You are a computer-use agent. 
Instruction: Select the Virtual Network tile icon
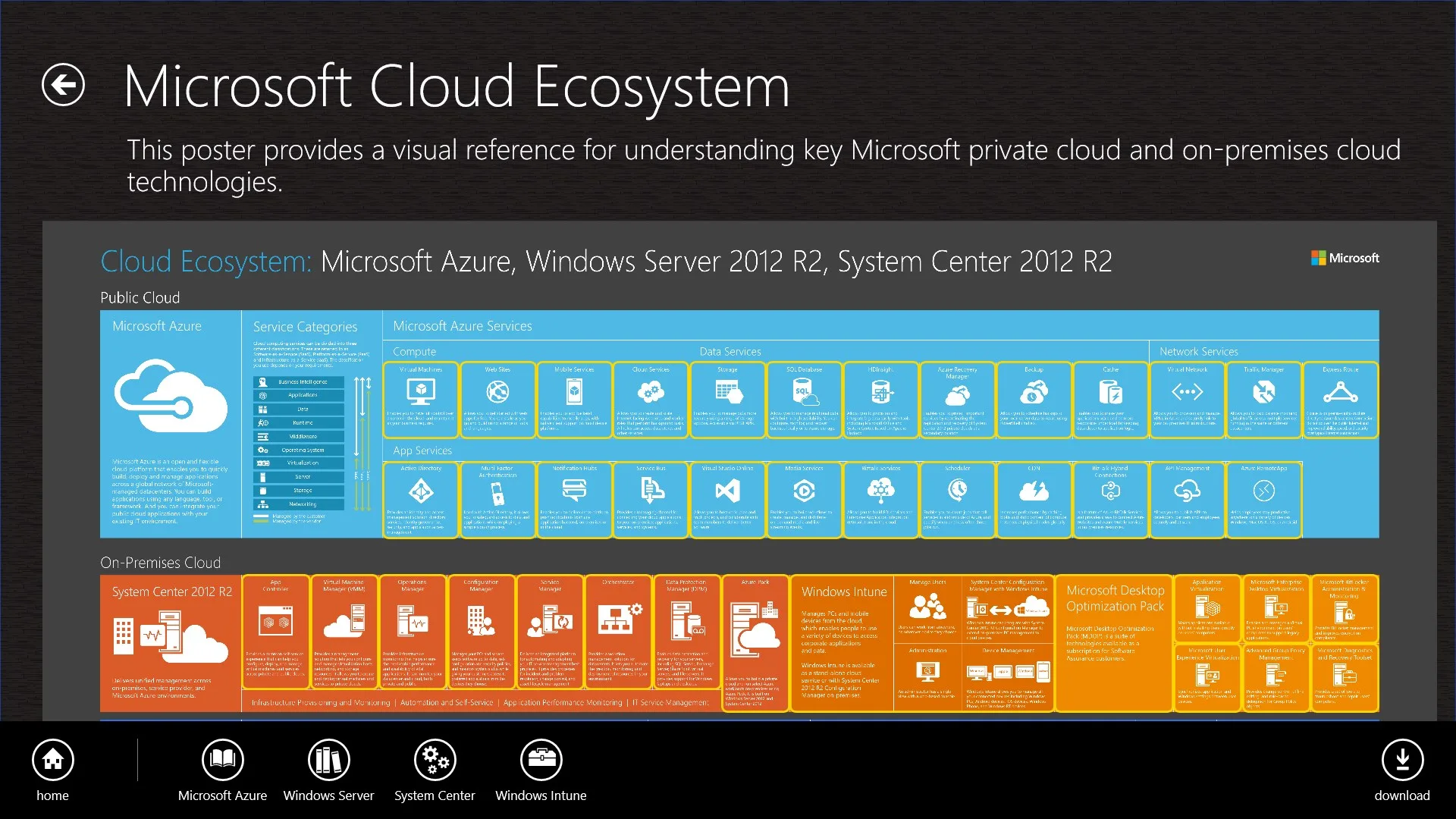(1188, 392)
